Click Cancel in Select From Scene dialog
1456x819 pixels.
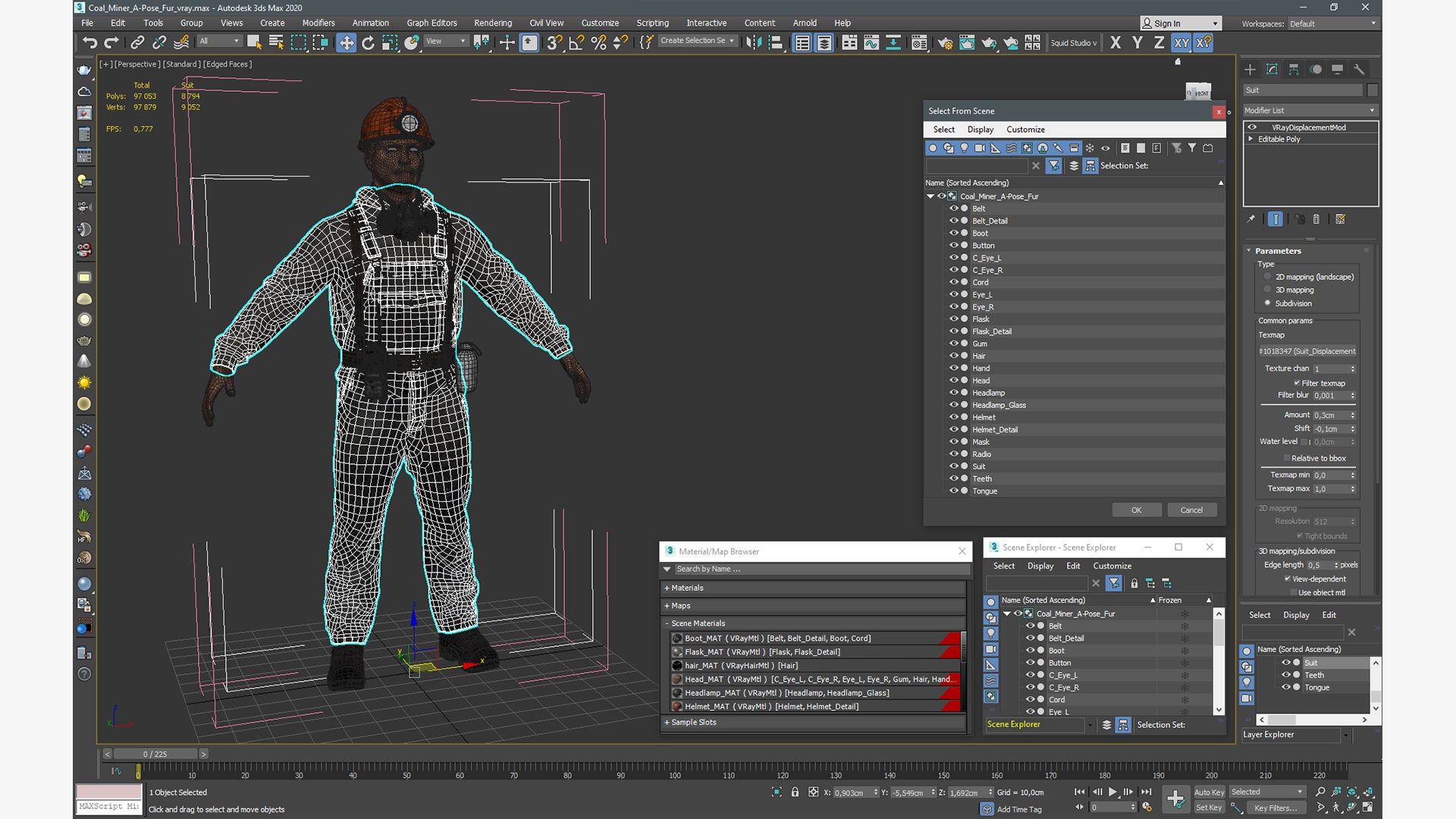click(x=1191, y=510)
